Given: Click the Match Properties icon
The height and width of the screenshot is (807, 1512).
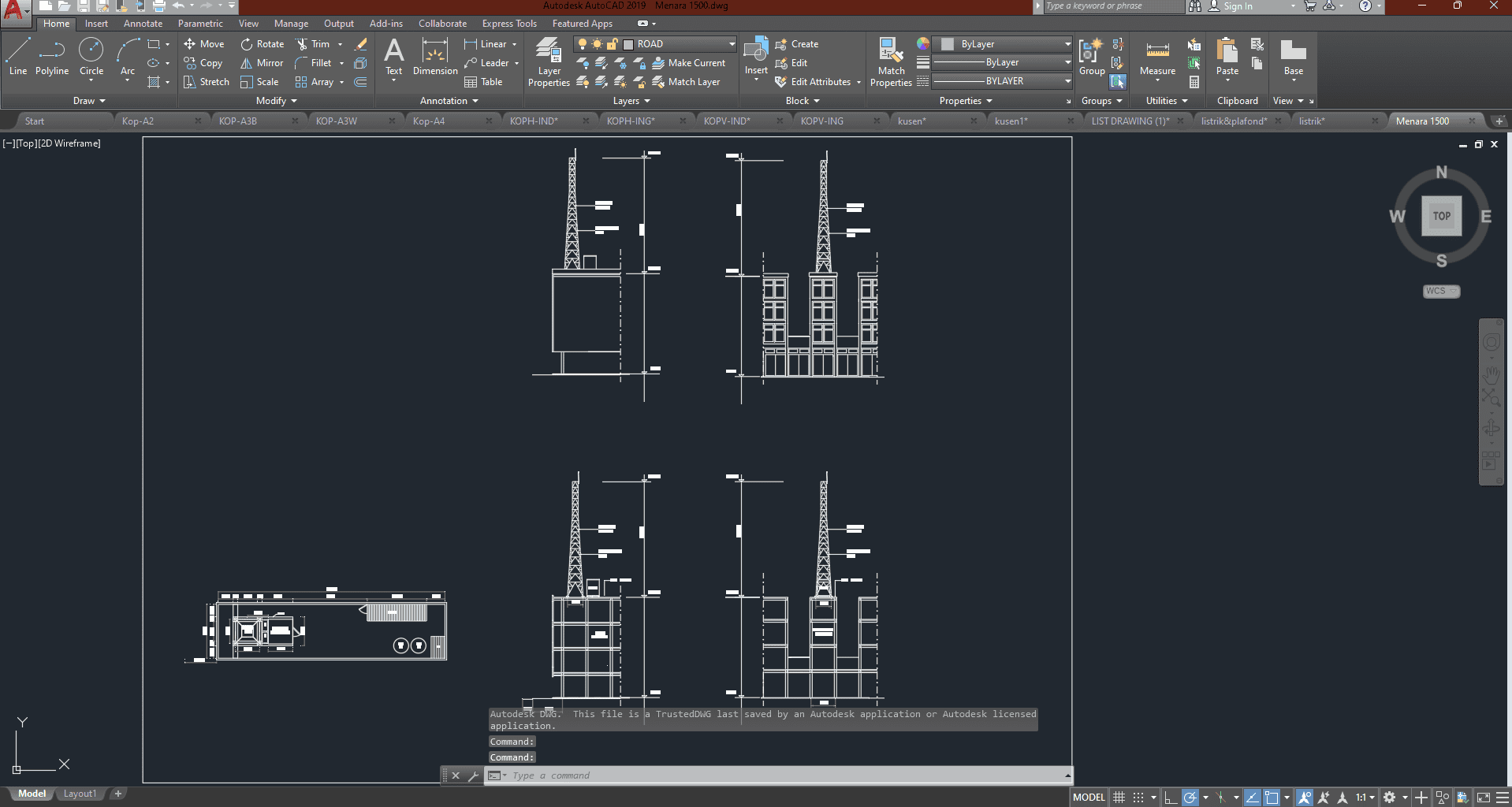Looking at the screenshot, I should (x=891, y=61).
